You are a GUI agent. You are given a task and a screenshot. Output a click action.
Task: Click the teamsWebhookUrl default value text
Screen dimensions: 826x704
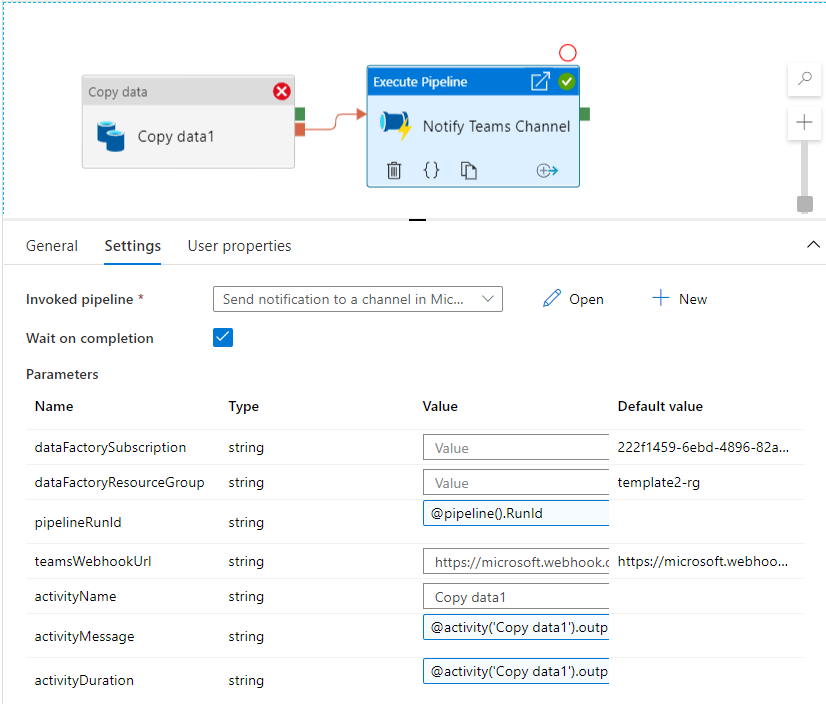(703, 561)
